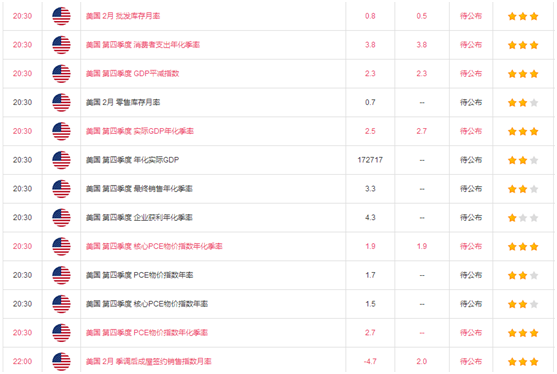
Task: Open the 季调后成屋签约销售指数月率 event
Action: click(x=148, y=361)
